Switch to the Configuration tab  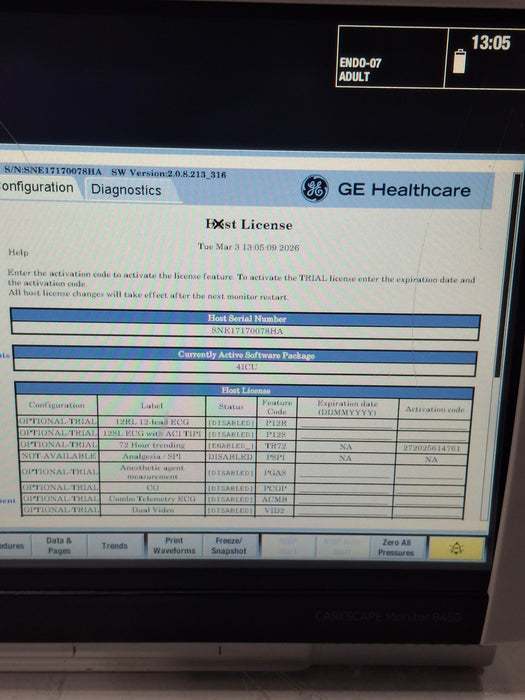tap(37, 188)
